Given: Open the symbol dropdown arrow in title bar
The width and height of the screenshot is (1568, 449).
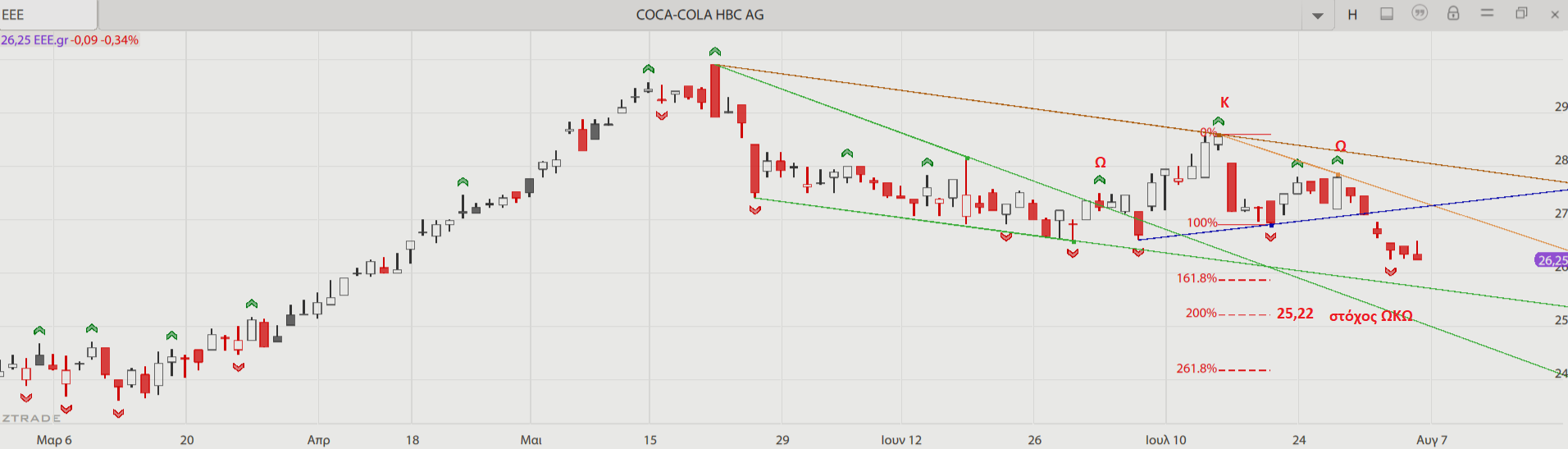Looking at the screenshot, I should pos(1318,15).
